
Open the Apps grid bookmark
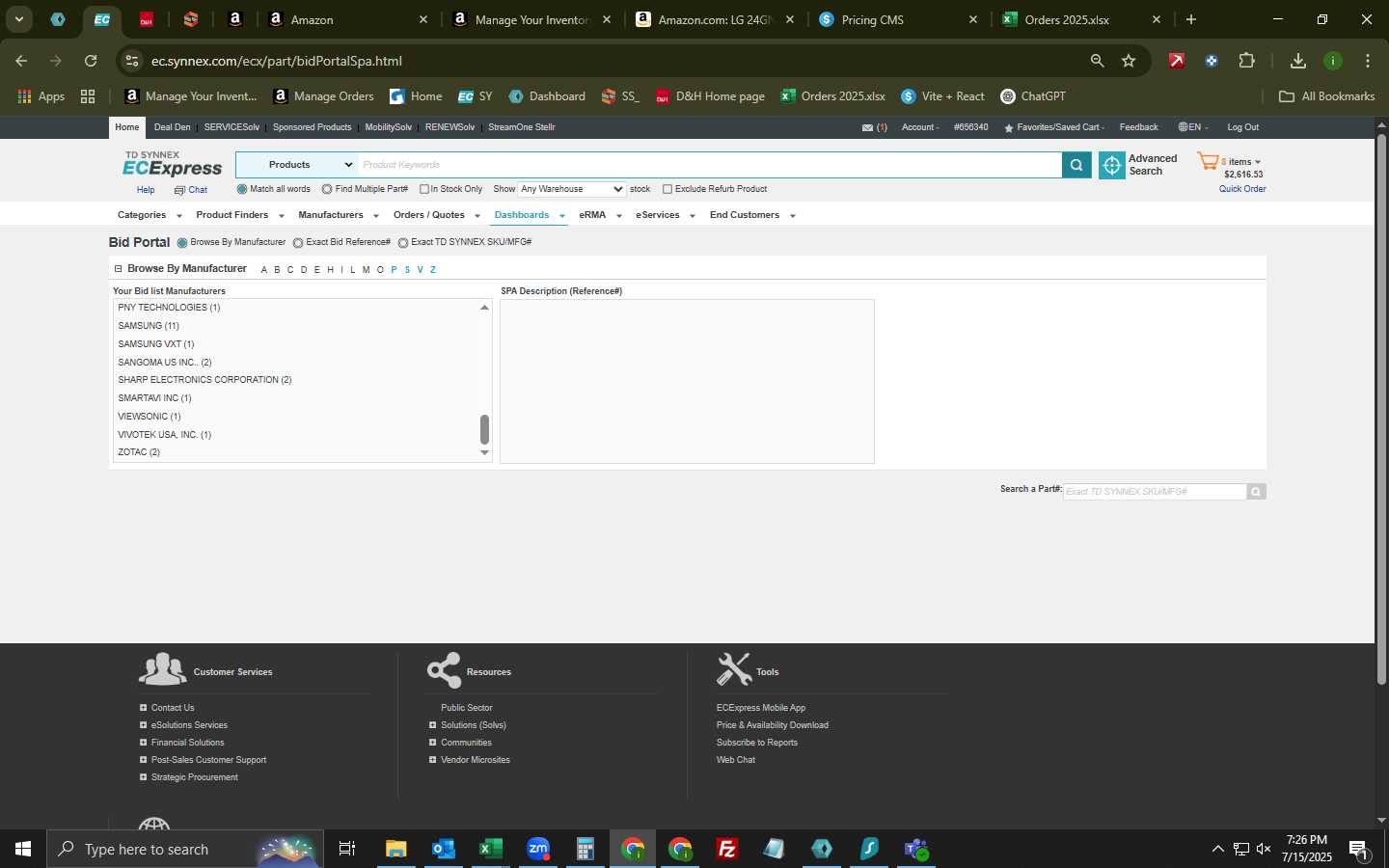pos(41,96)
